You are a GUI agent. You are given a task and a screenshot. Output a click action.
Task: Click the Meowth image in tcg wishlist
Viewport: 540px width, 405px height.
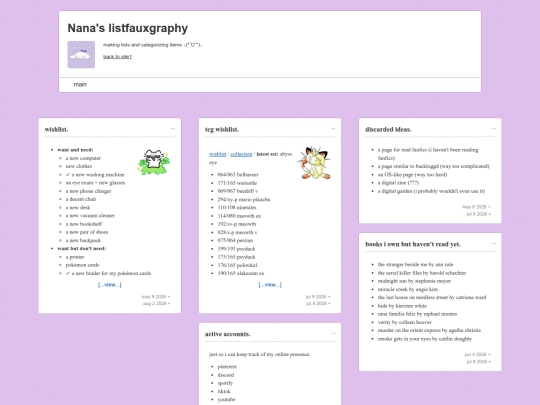[314, 163]
